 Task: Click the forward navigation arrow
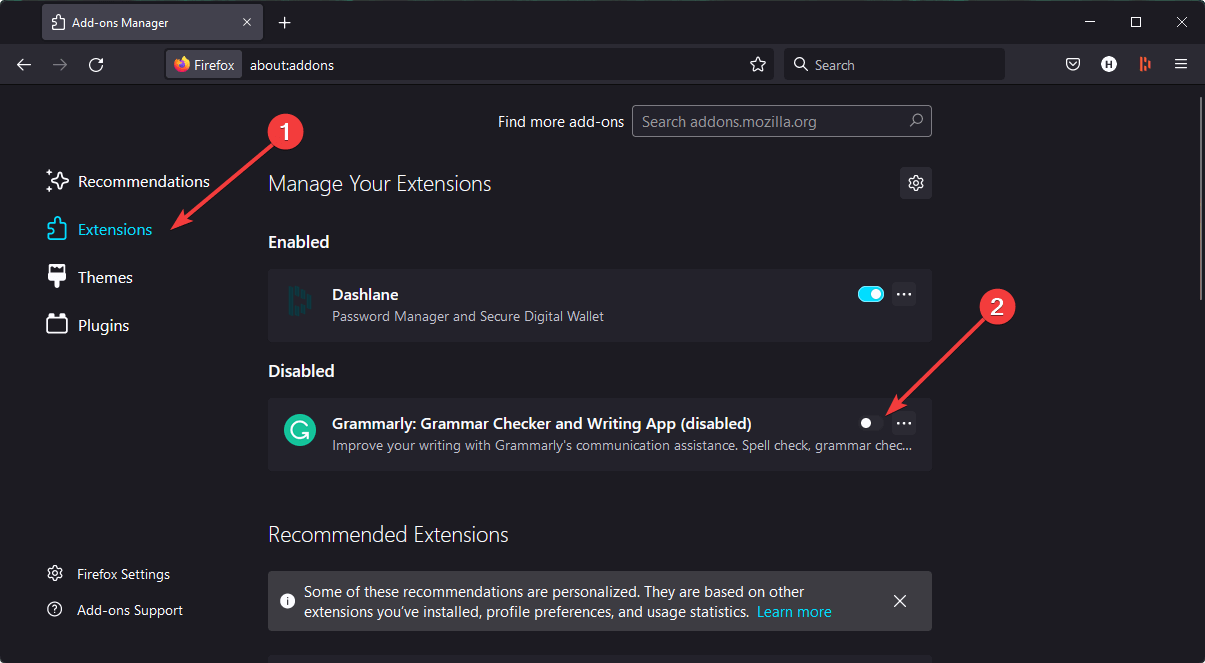pyautogui.click(x=60, y=65)
